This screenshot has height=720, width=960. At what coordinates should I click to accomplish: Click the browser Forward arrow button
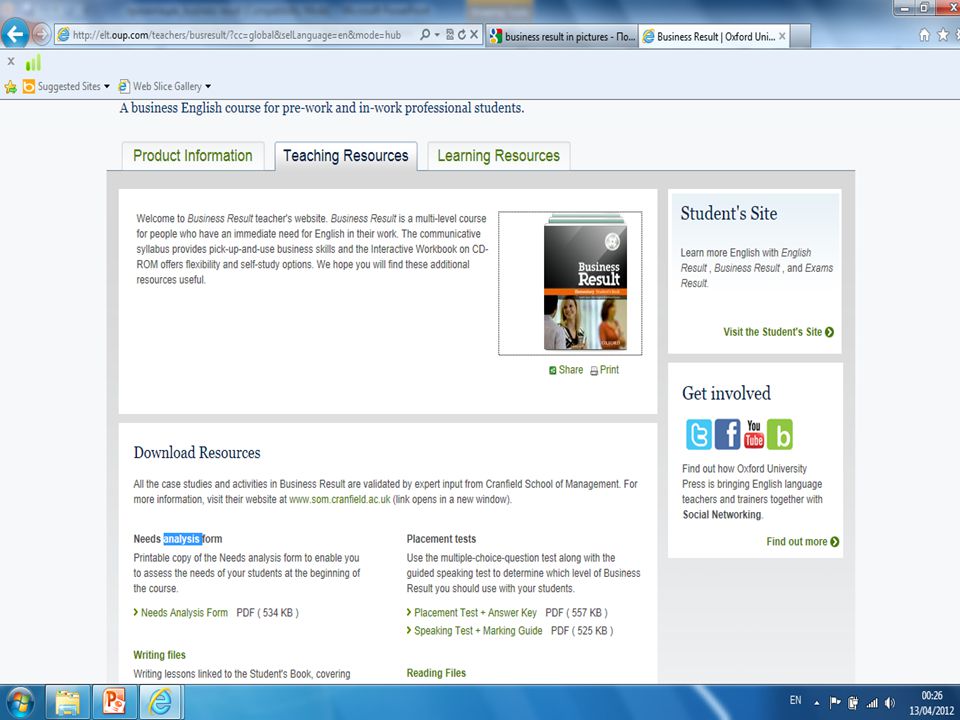41,34
